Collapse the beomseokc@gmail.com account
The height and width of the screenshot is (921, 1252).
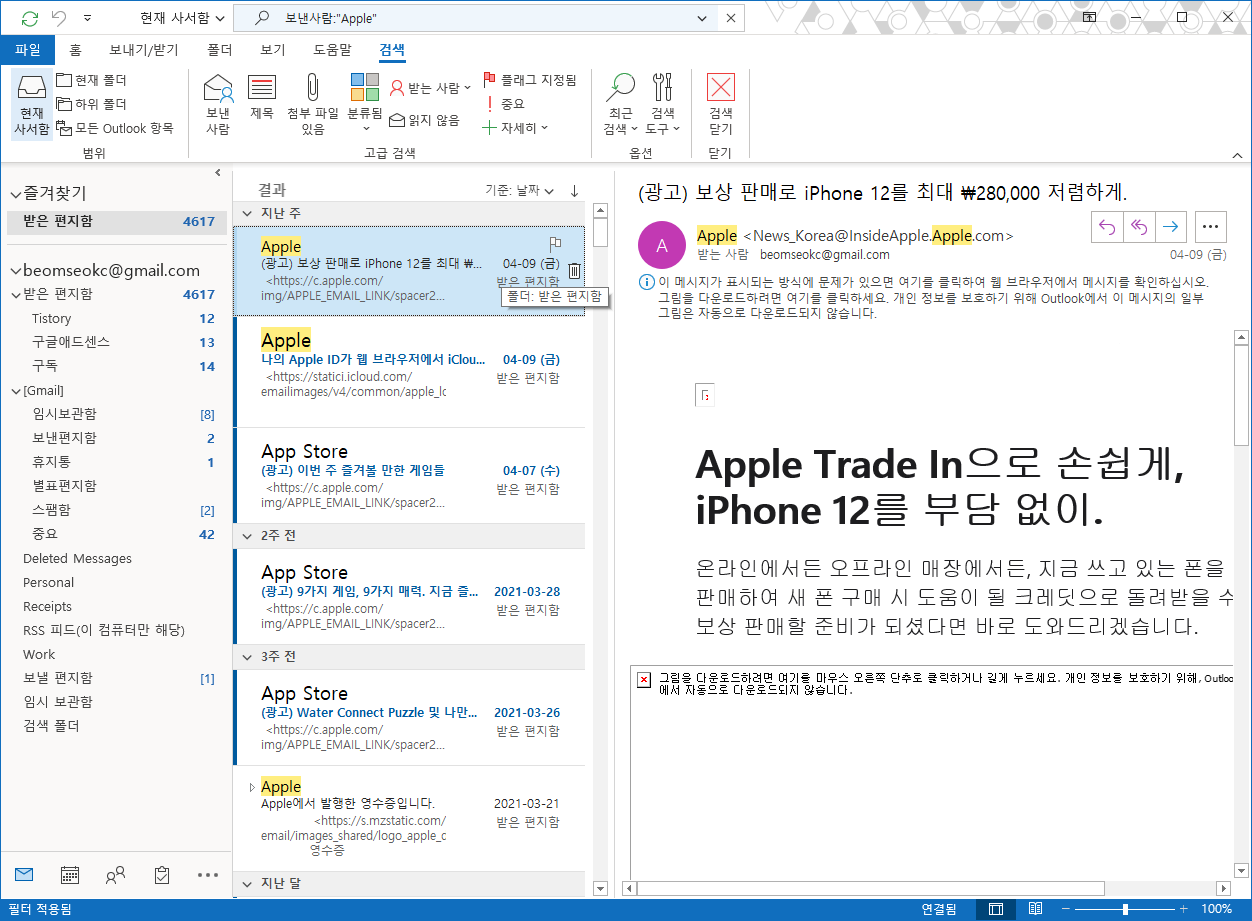click(x=15, y=271)
